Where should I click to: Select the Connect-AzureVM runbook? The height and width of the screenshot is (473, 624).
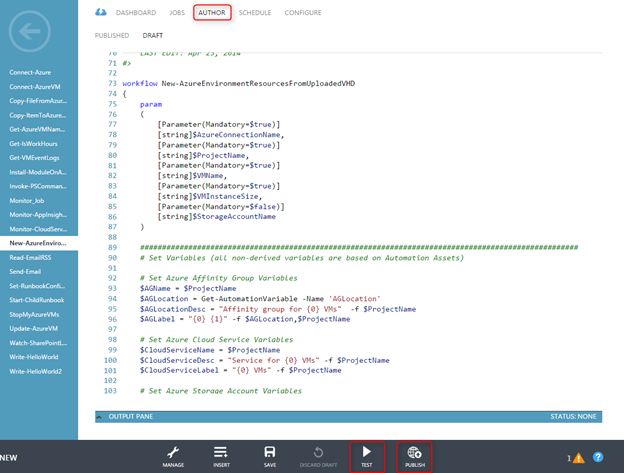[35, 87]
